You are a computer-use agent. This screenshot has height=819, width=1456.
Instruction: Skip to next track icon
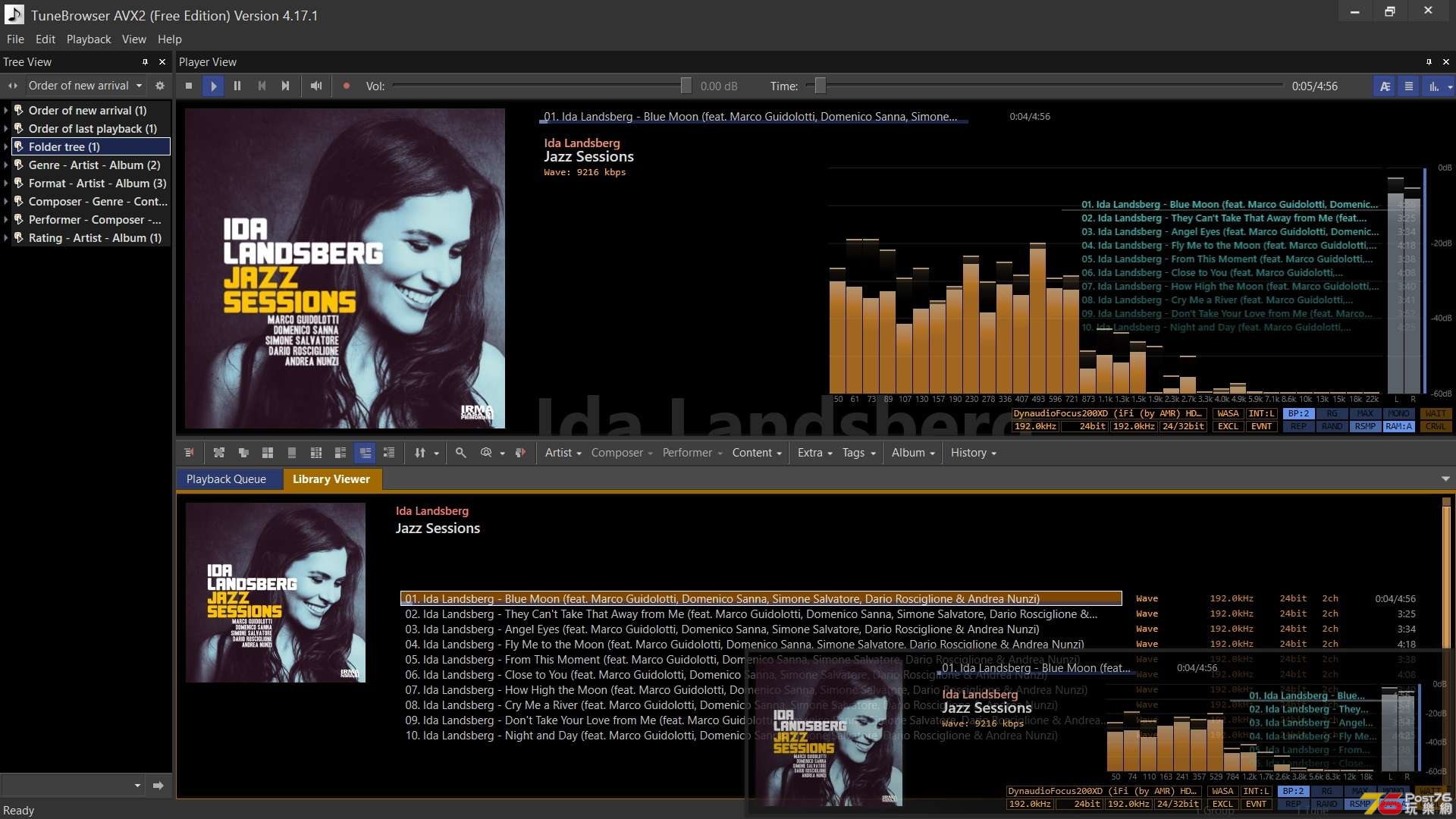tap(286, 86)
